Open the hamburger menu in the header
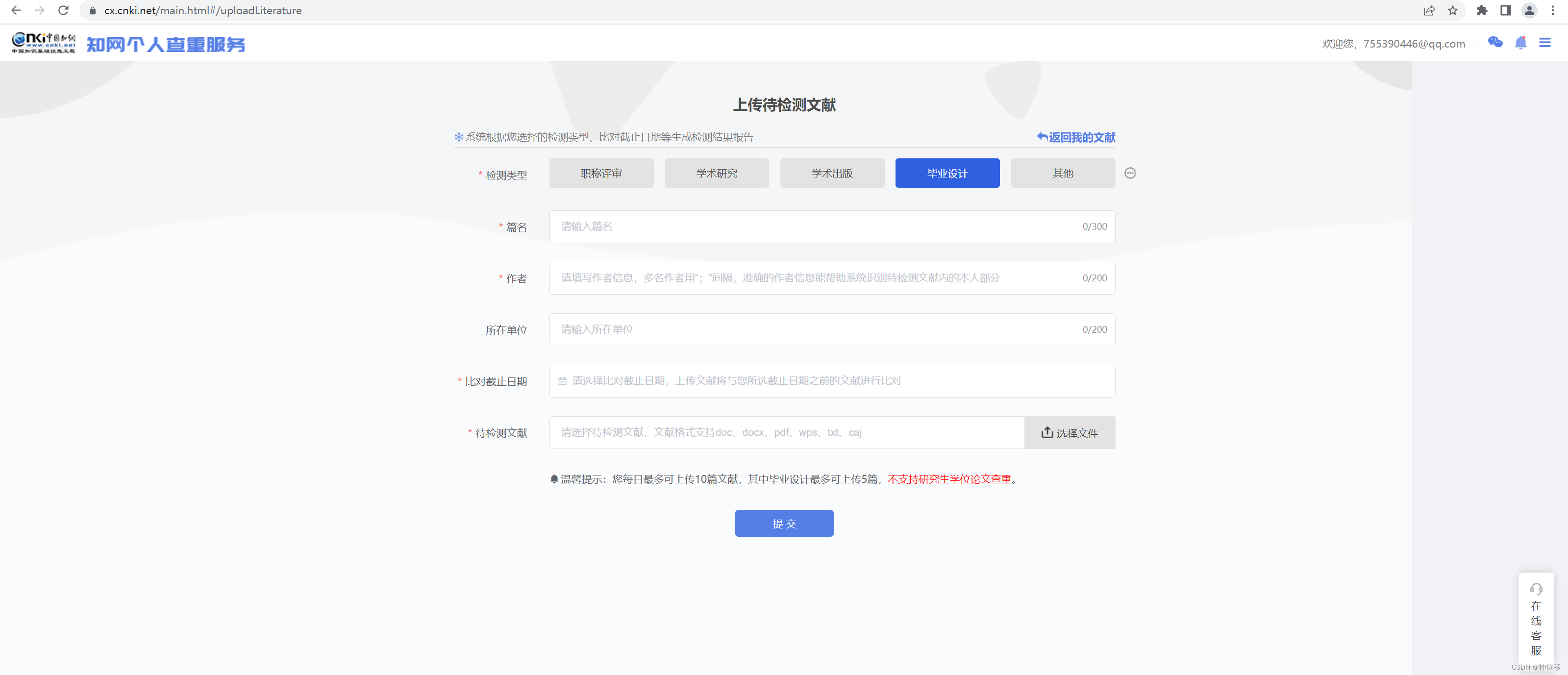 coord(1545,42)
